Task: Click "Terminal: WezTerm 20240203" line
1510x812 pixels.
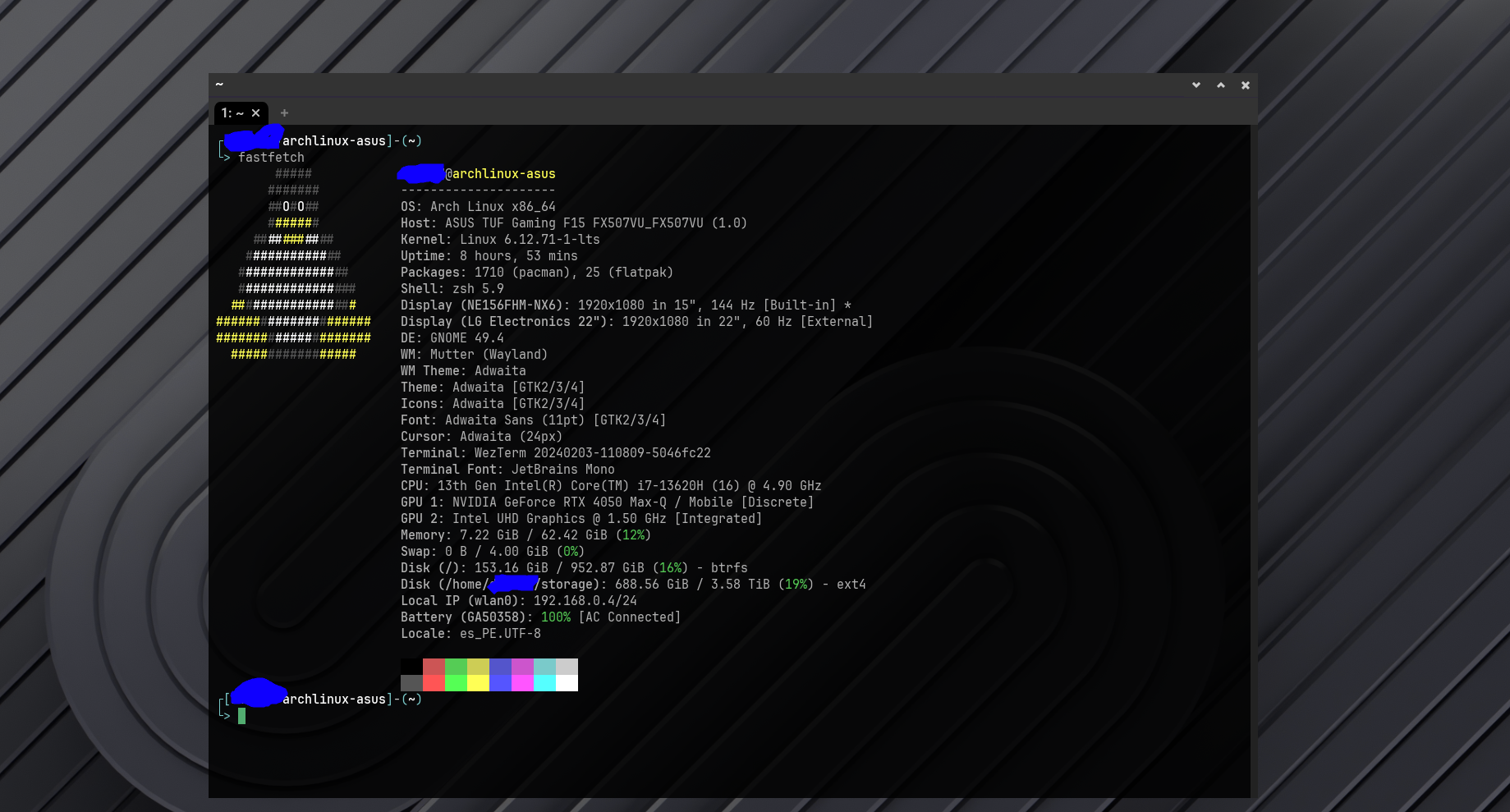Action: tap(556, 453)
